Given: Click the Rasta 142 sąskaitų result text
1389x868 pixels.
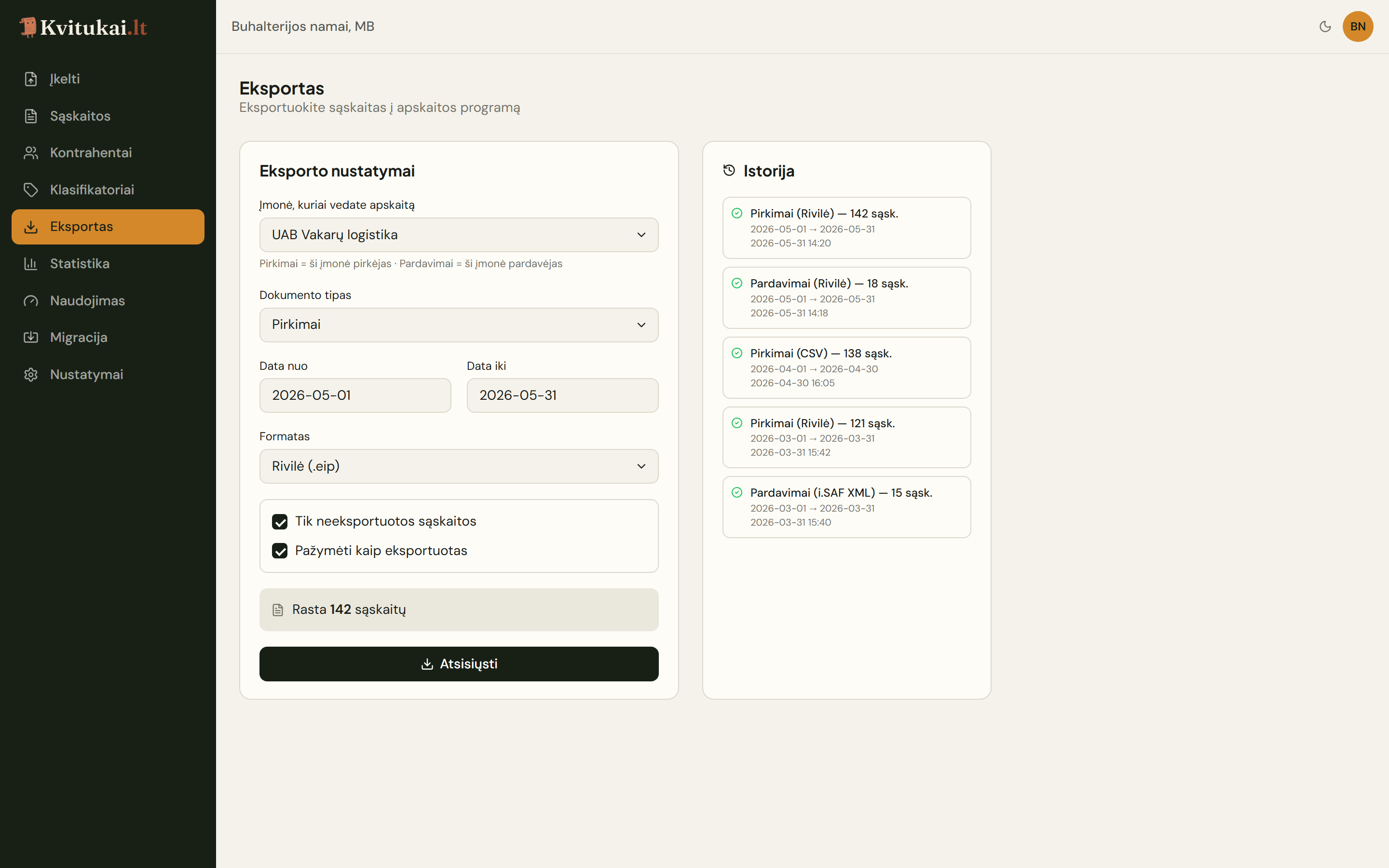Looking at the screenshot, I should pos(349,610).
